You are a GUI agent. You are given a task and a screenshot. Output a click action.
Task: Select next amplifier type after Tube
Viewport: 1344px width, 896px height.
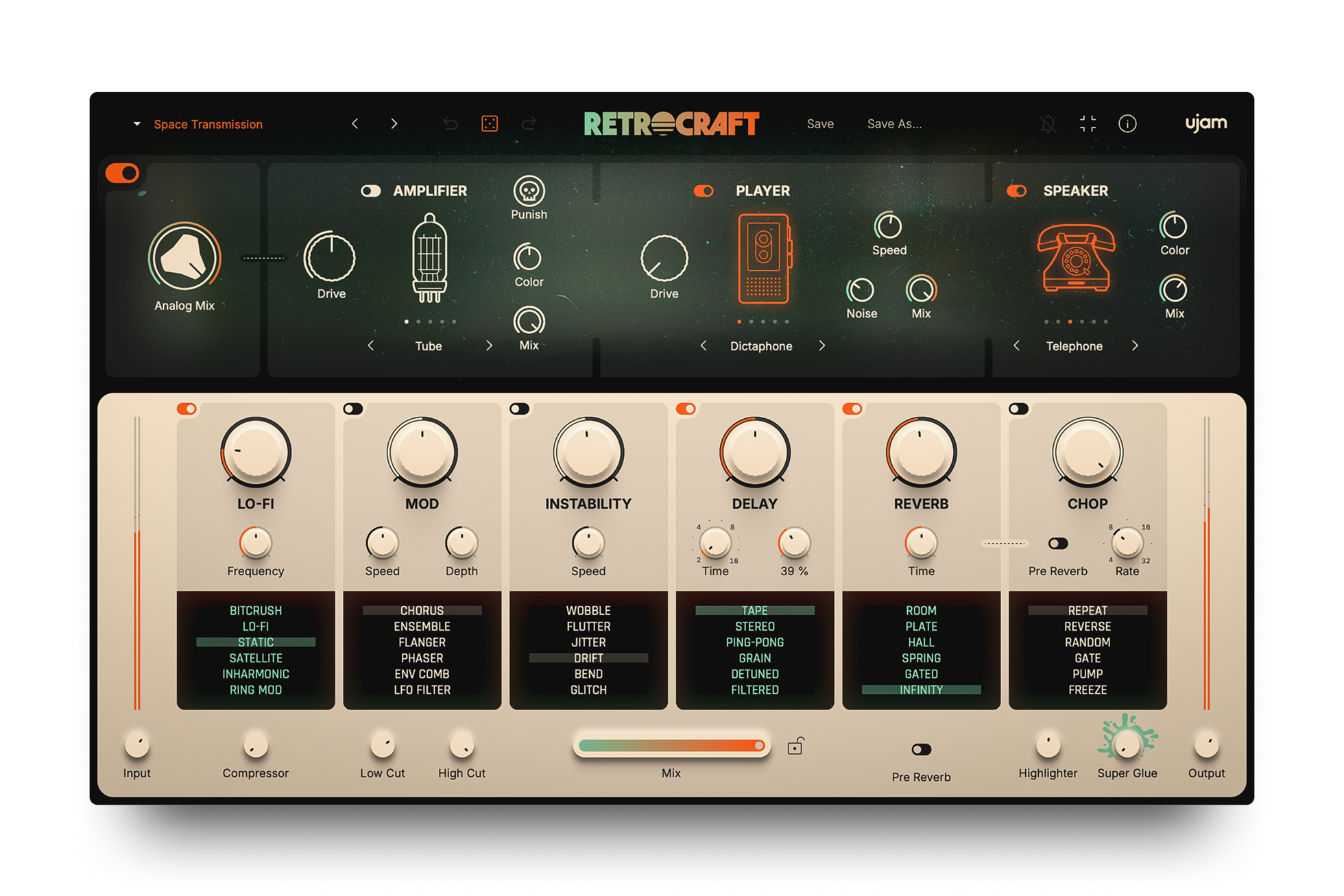coord(489,346)
